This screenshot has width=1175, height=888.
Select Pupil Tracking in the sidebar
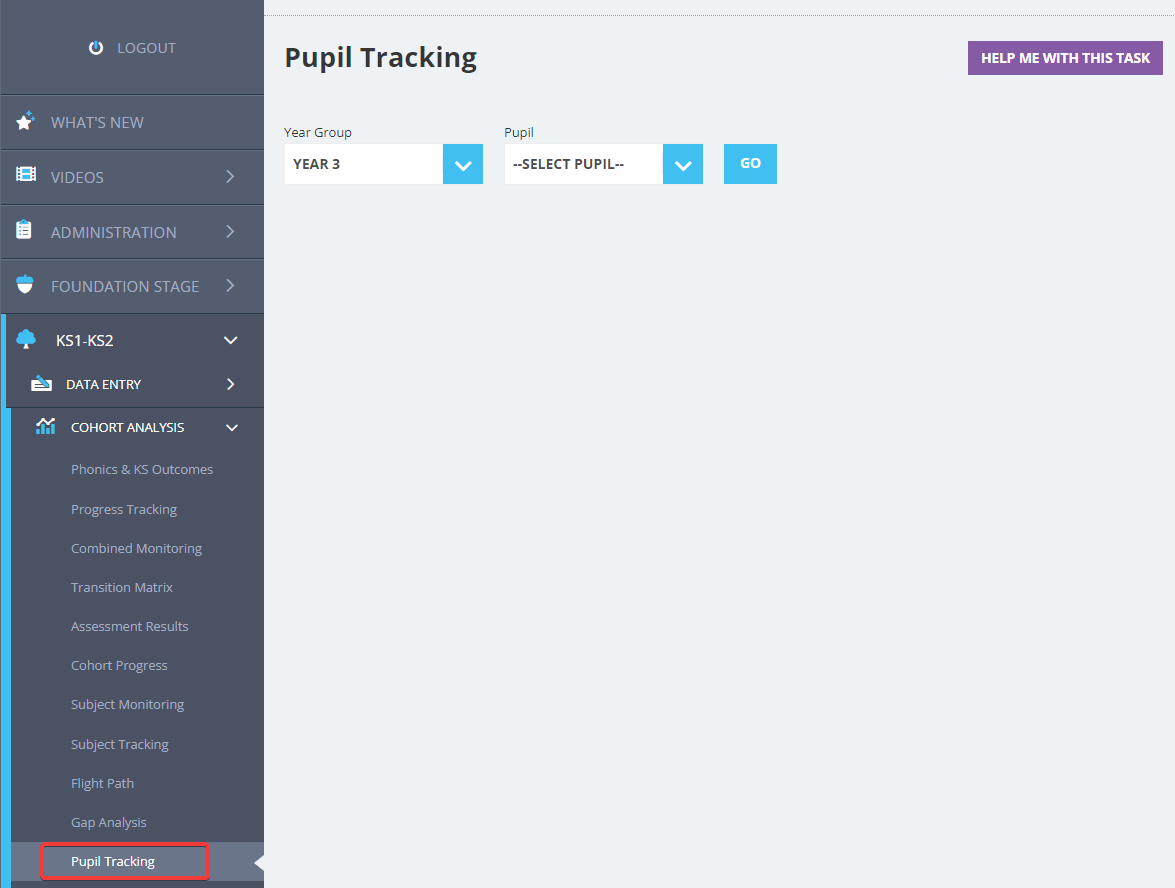pyautogui.click(x=124, y=861)
